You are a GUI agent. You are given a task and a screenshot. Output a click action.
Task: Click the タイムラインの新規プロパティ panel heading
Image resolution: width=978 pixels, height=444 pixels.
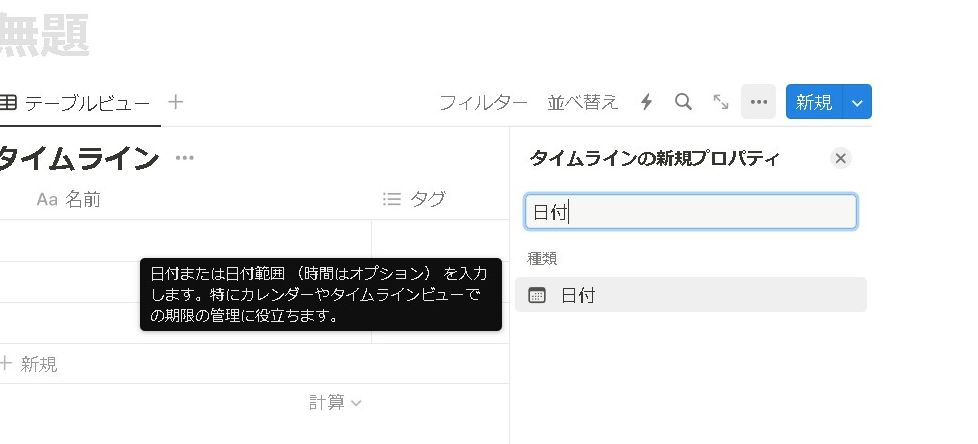pos(654,159)
